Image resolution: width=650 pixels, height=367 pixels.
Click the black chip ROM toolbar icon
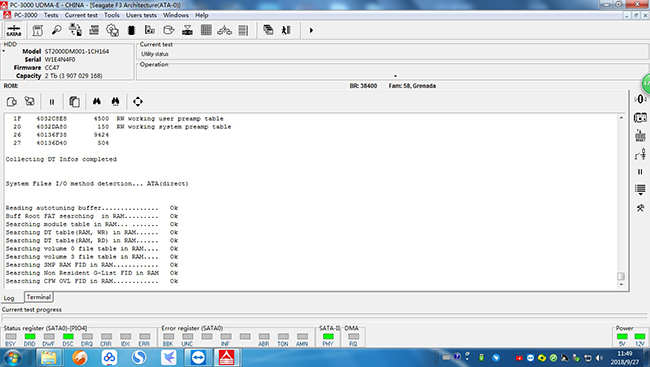click(x=131, y=30)
